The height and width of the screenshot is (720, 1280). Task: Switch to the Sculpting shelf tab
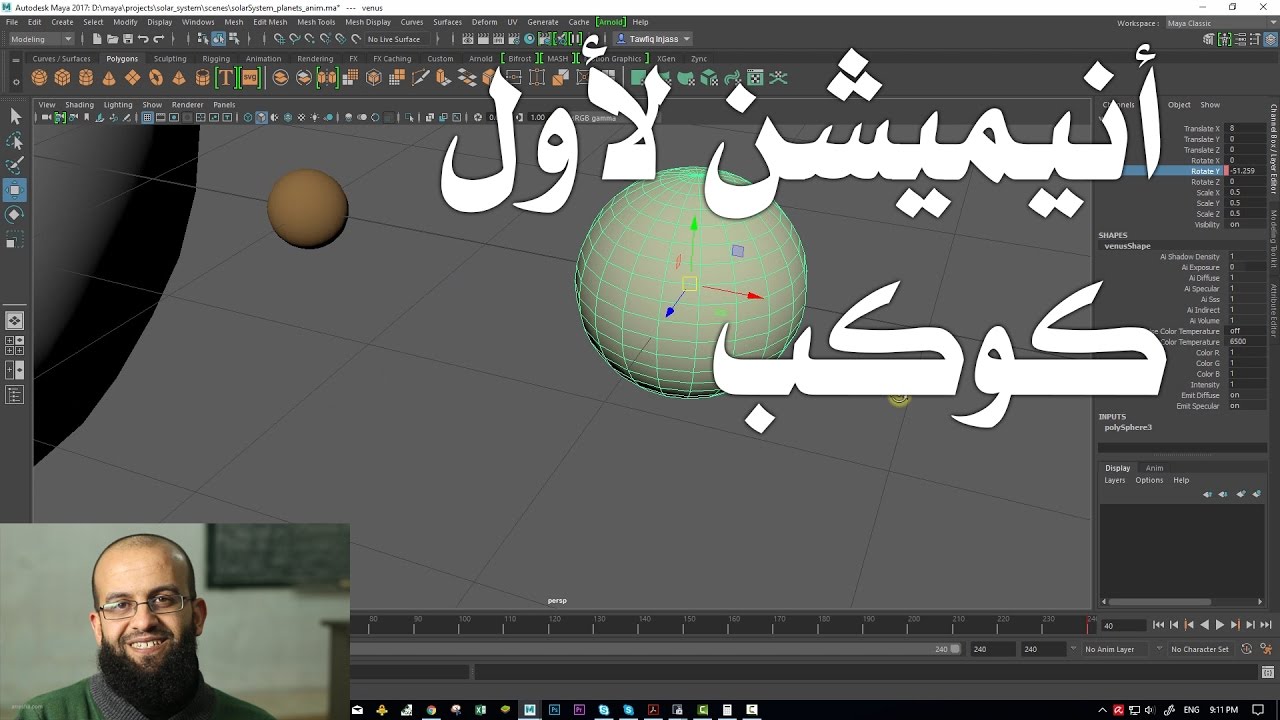coord(170,58)
